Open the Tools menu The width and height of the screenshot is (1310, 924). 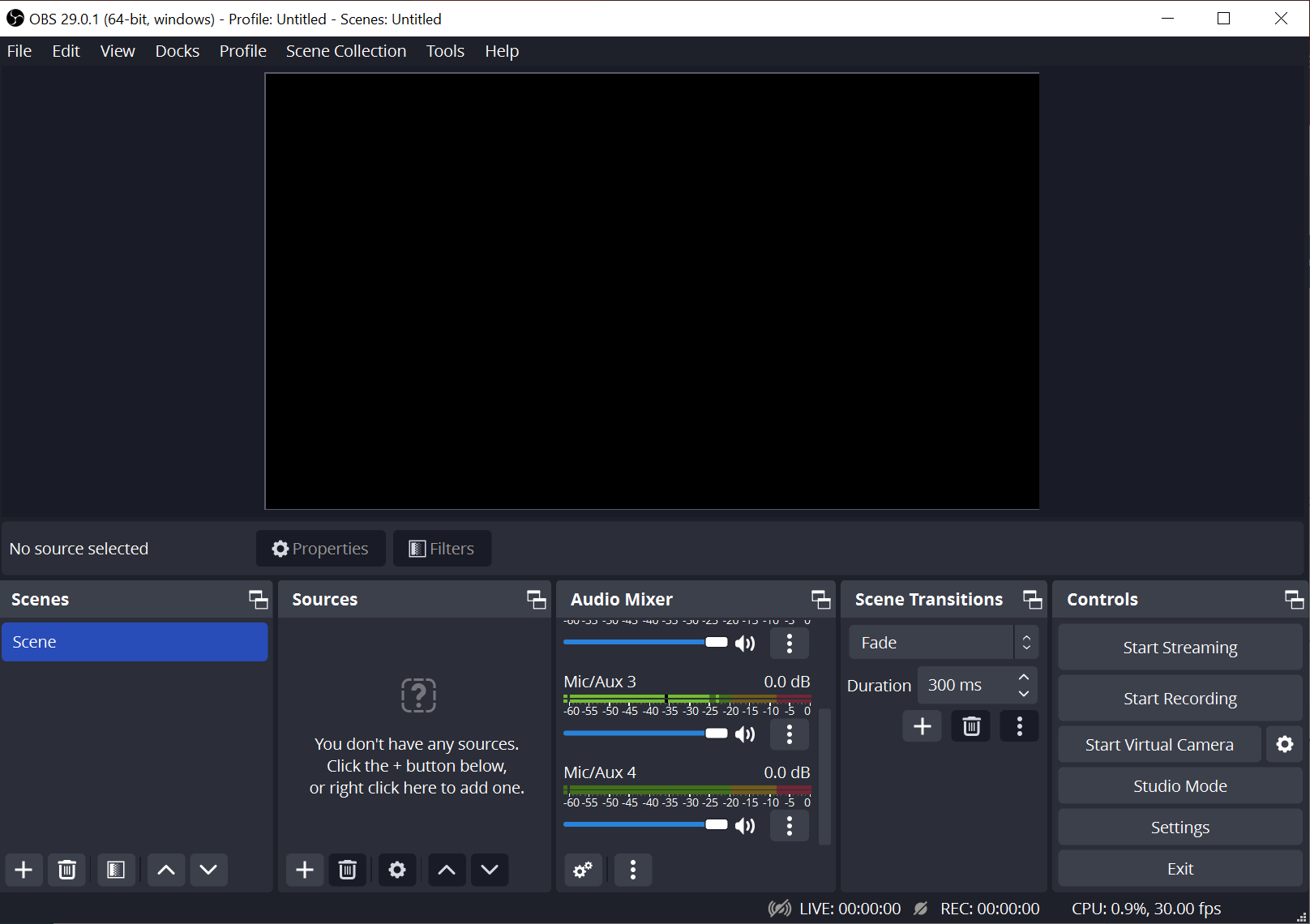[445, 51]
